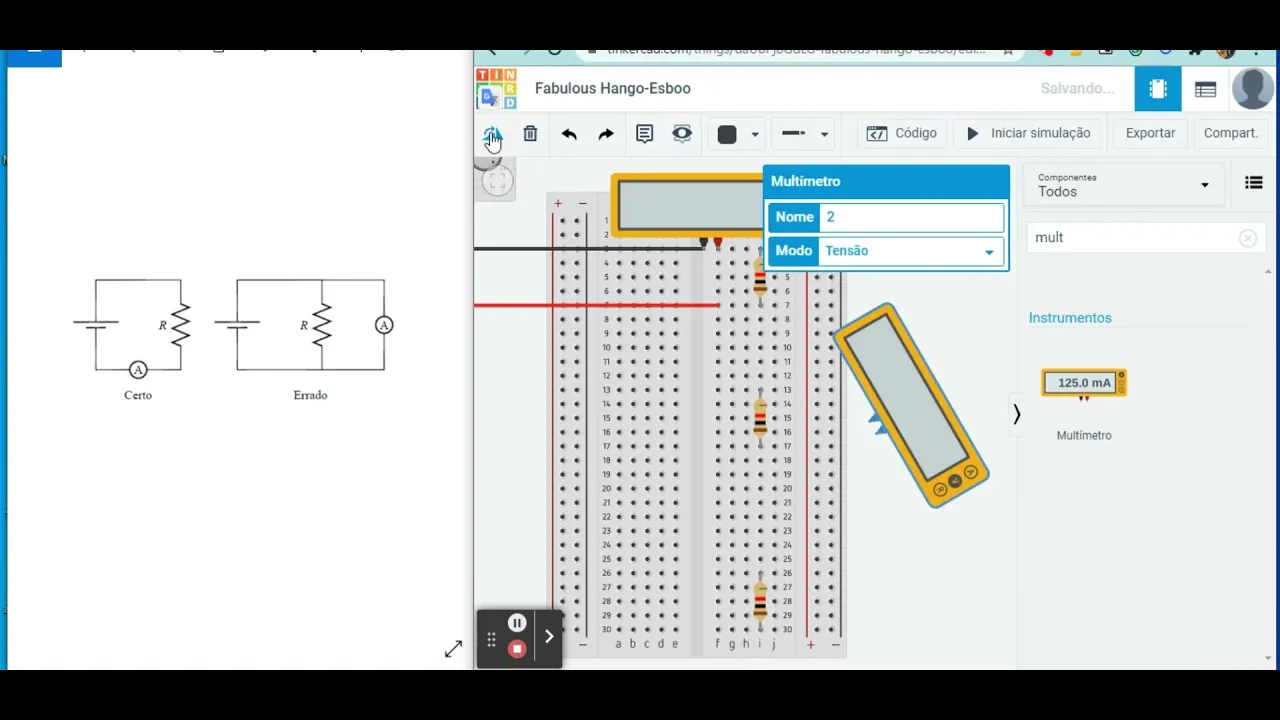1280x720 pixels.
Task: Click the Certo circuit label
Action: 138,395
